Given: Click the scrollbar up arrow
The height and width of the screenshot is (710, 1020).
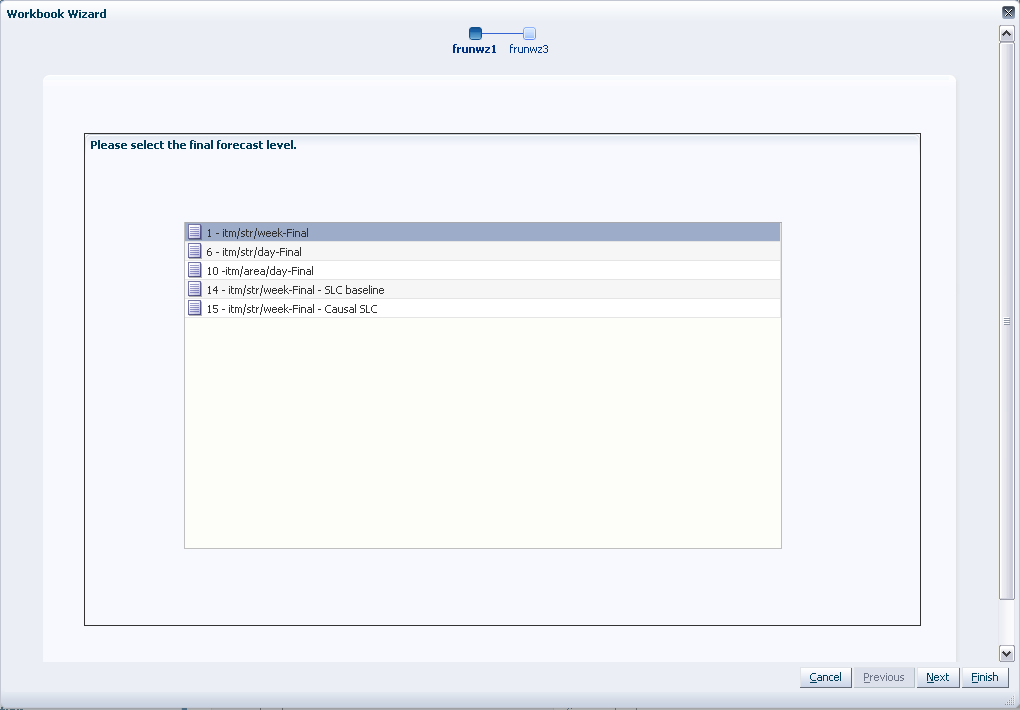Looking at the screenshot, I should tap(1006, 34).
